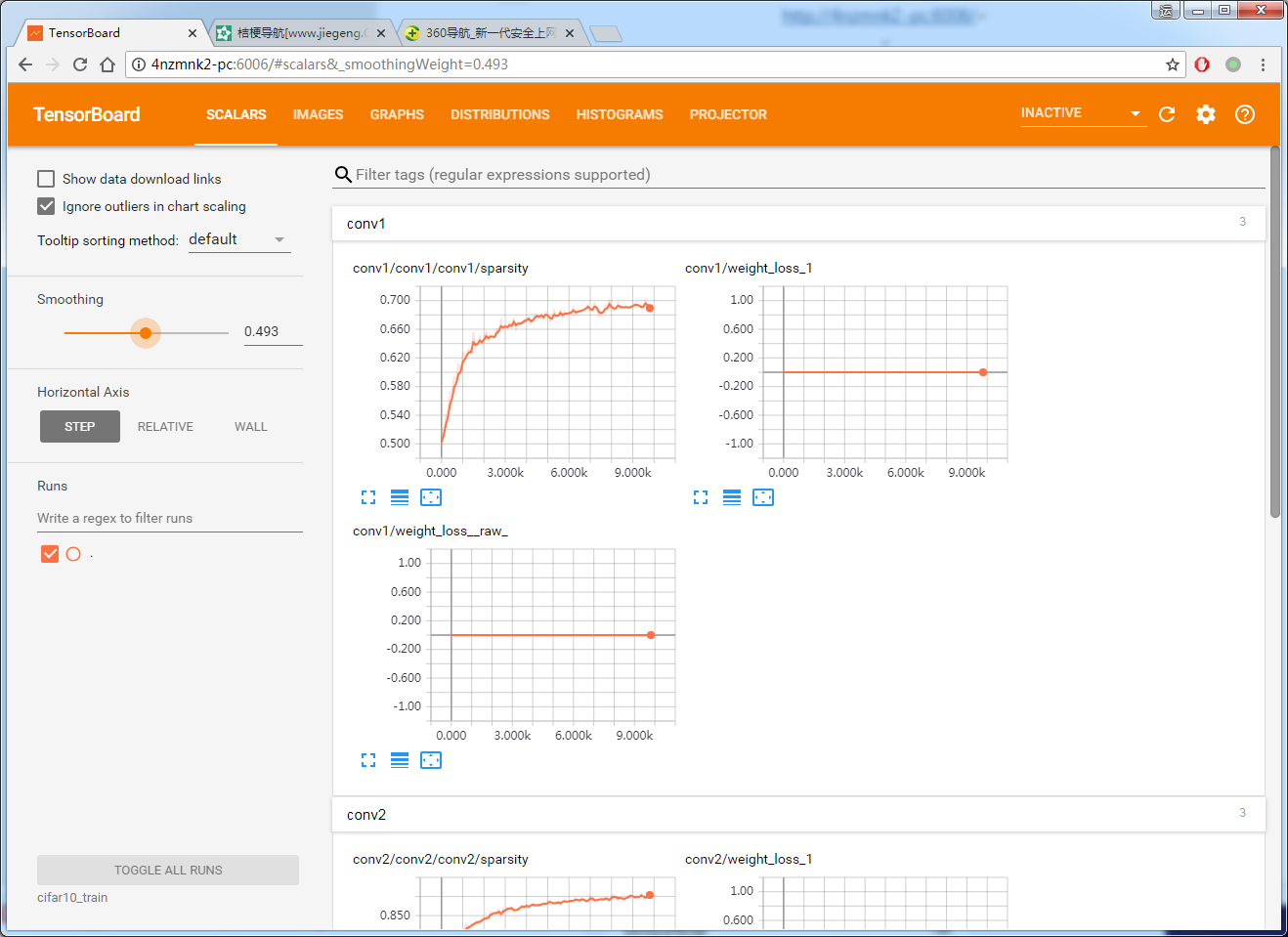Image resolution: width=1288 pixels, height=937 pixels.
Task: Open the GRAPHS tab
Action: pos(397,114)
